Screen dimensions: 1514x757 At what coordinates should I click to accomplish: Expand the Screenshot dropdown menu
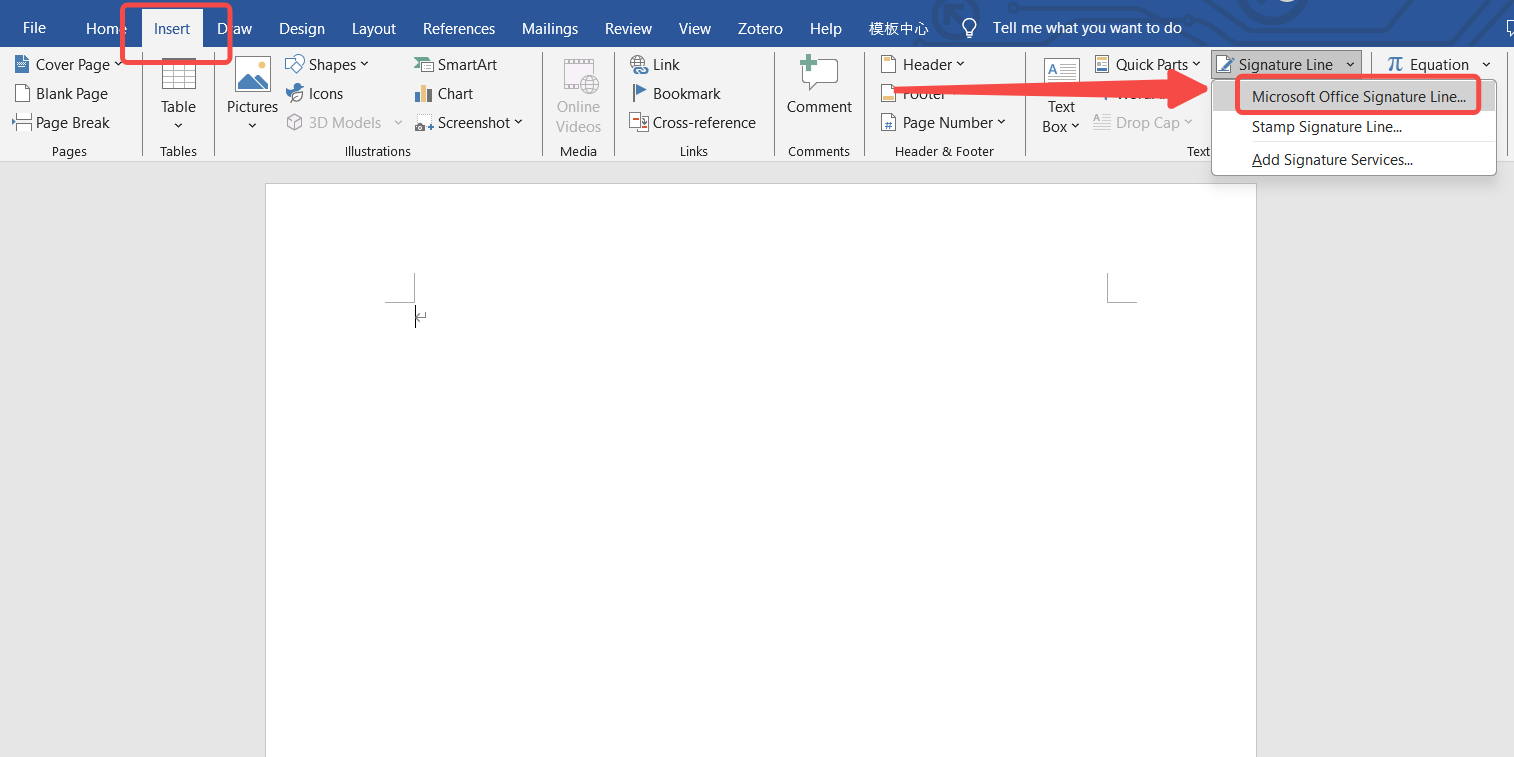[x=470, y=123]
